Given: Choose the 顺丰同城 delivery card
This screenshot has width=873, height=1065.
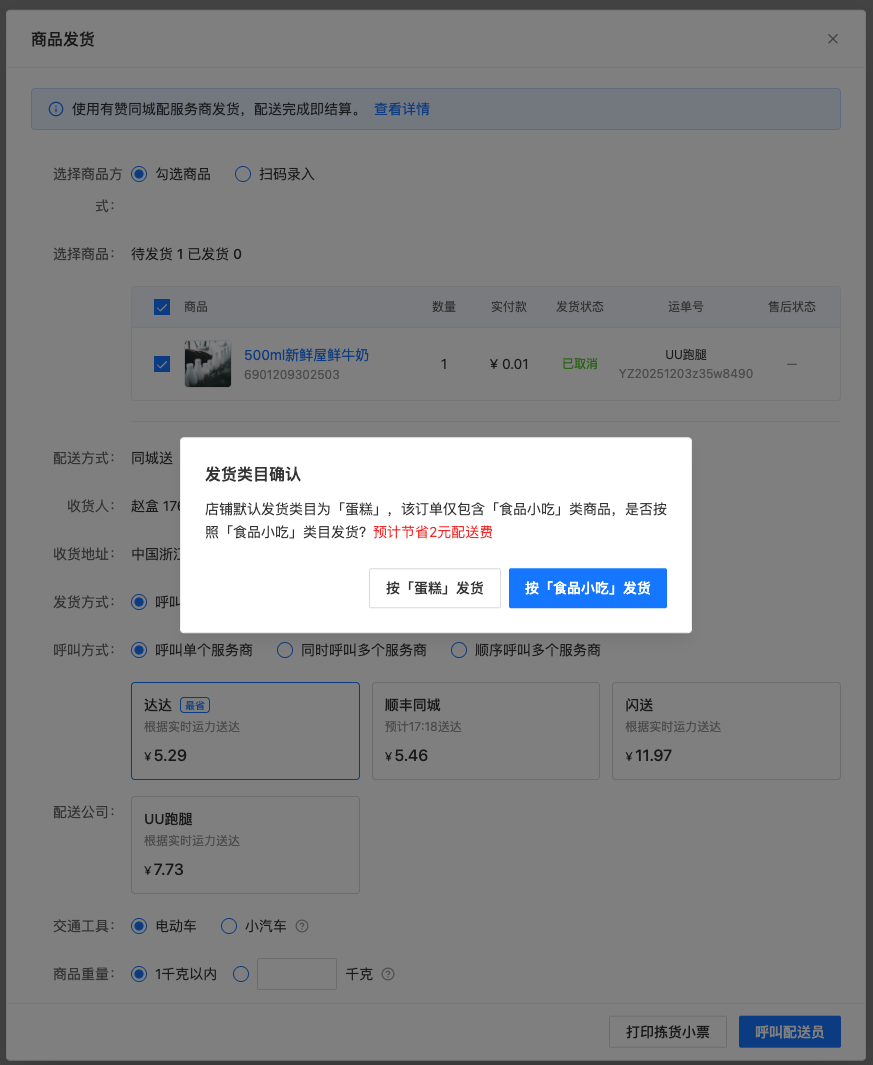Looking at the screenshot, I should (486, 731).
